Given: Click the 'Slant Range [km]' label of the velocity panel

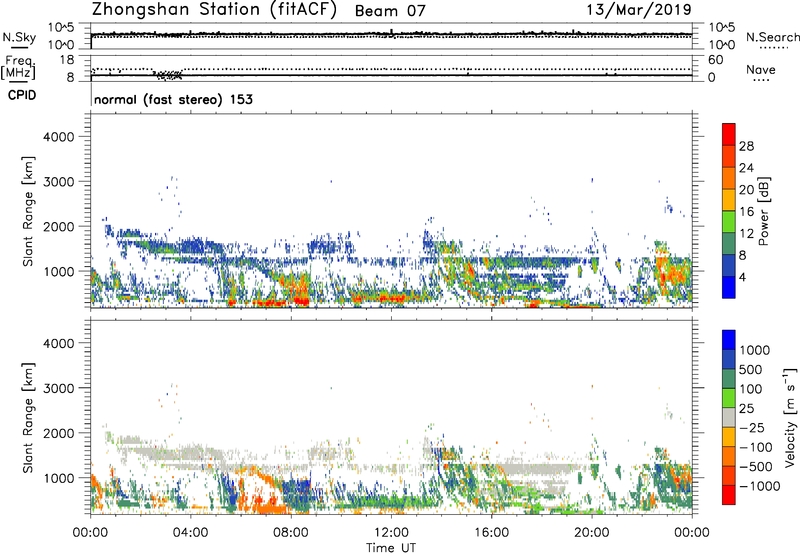Looking at the screenshot, I should [x=28, y=418].
